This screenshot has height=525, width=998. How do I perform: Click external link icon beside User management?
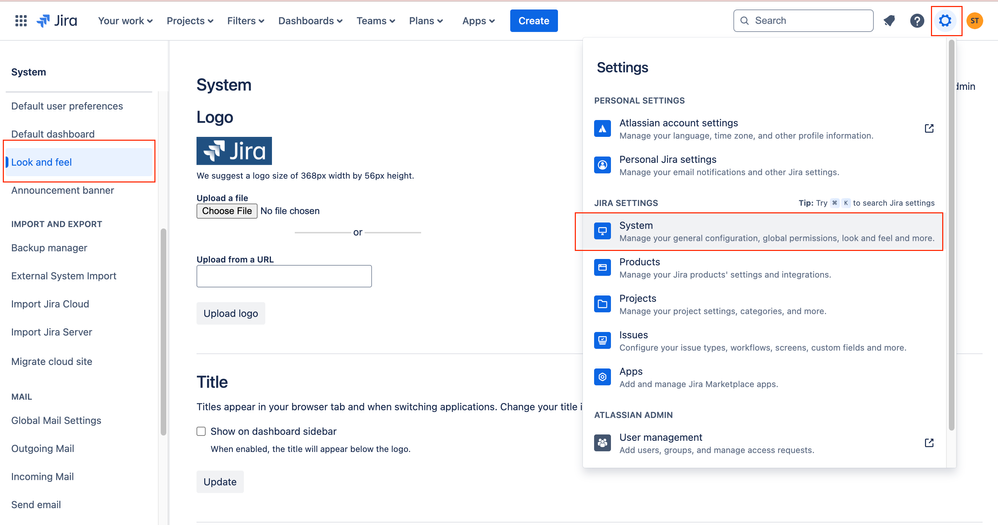[929, 443]
